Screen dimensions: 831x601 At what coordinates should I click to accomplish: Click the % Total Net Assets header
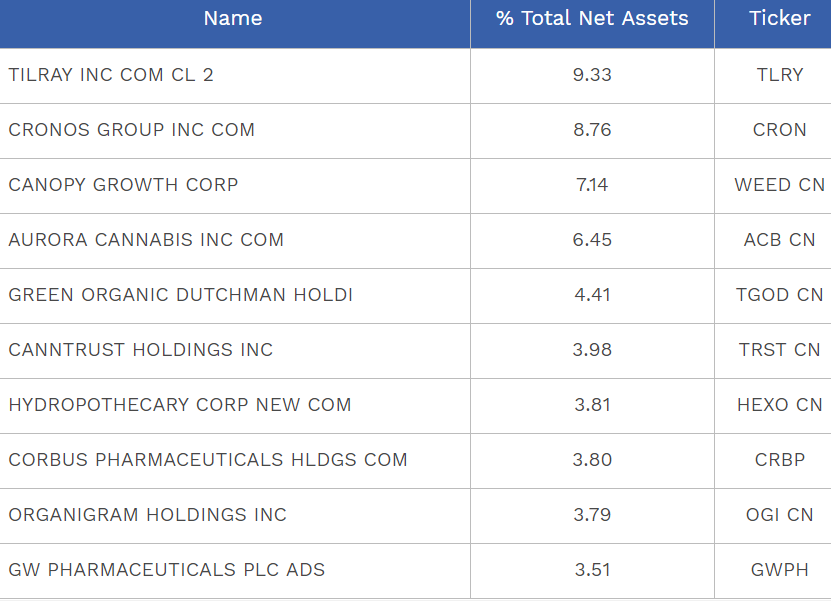coord(592,19)
